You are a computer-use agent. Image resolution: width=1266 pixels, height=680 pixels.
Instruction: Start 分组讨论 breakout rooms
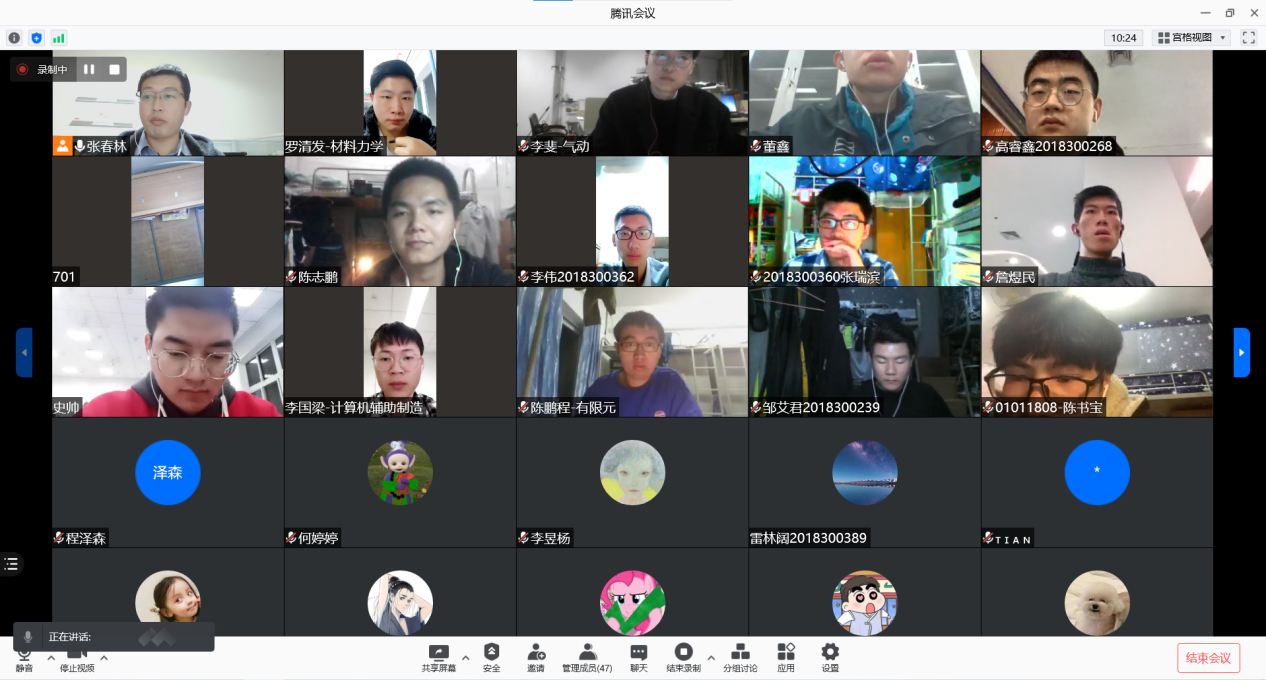tap(740, 656)
